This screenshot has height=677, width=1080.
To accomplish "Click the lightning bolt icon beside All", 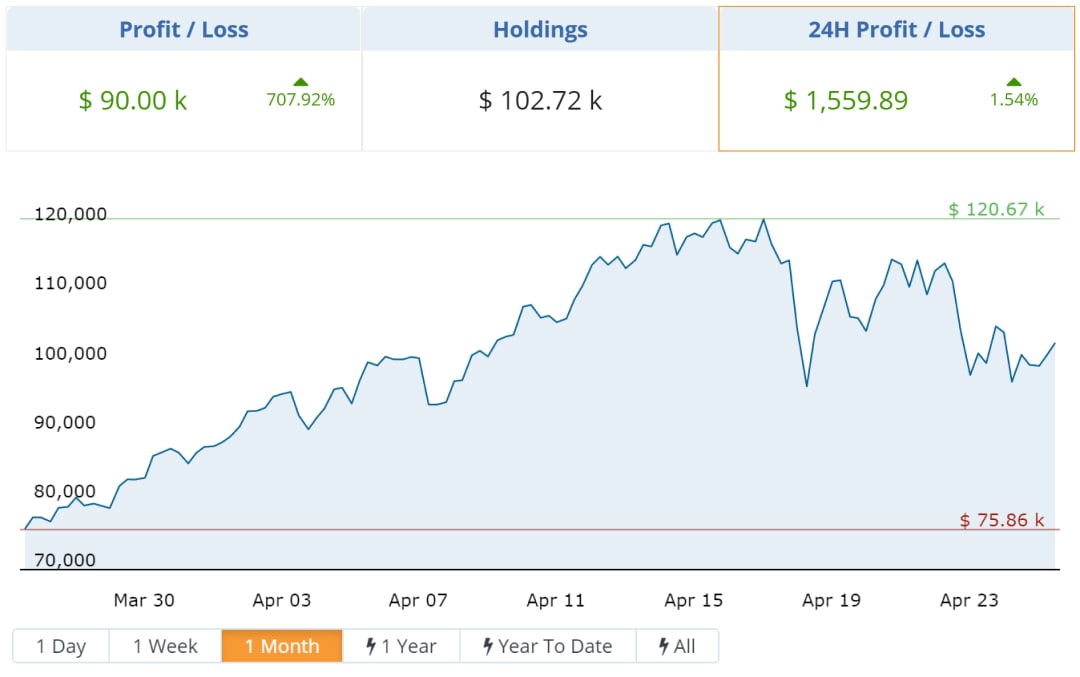I will pyautogui.click(x=664, y=646).
